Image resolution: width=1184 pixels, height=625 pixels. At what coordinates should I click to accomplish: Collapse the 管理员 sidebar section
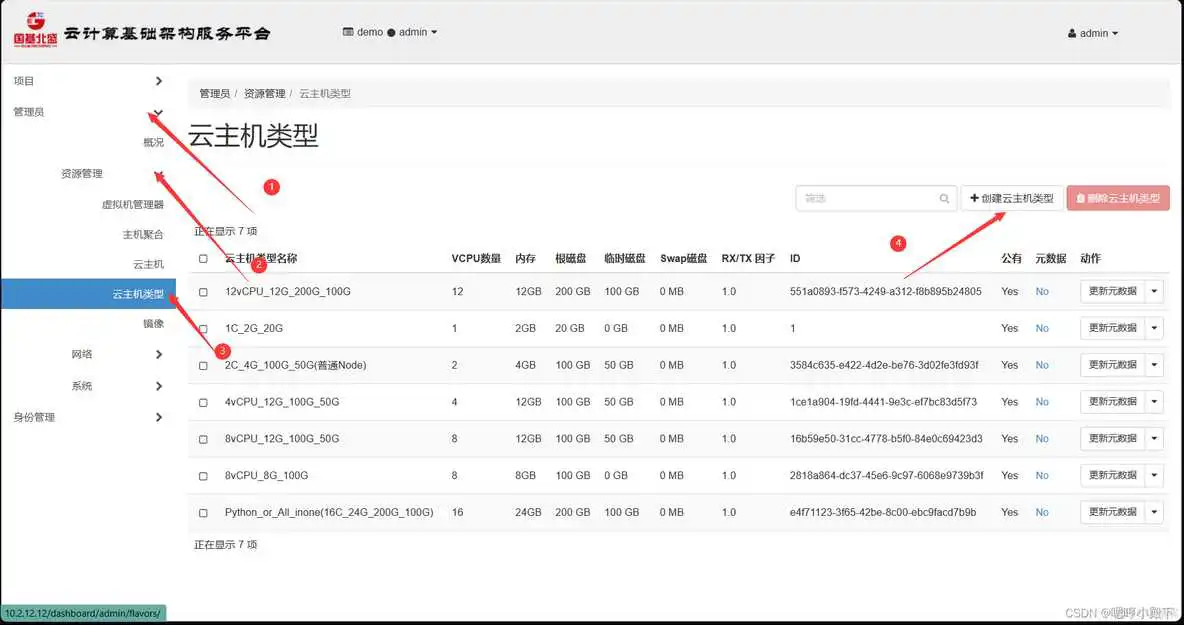click(86, 111)
